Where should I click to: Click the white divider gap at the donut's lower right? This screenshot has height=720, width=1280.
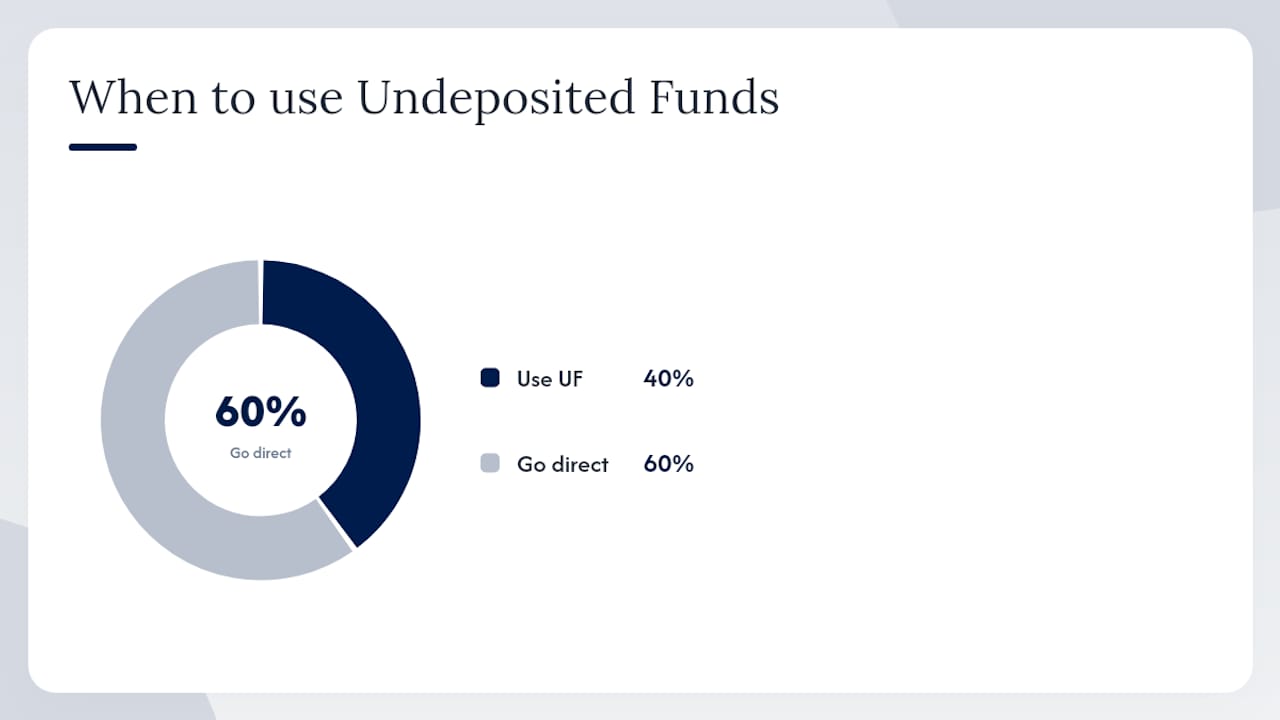(x=337, y=523)
